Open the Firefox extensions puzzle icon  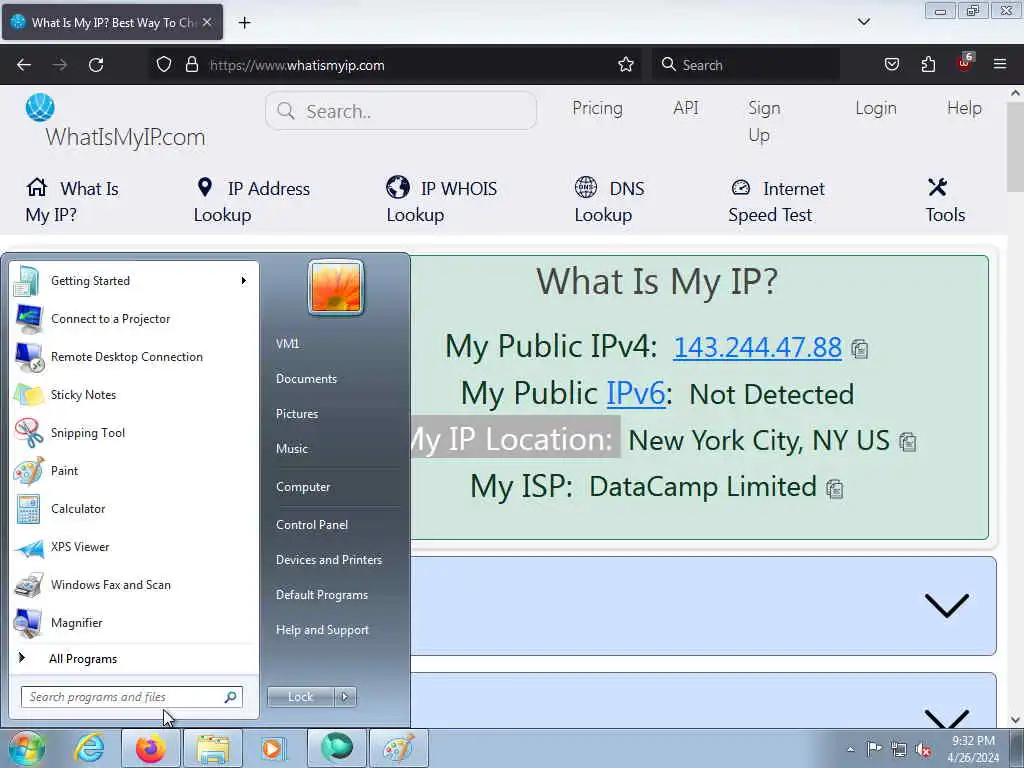[x=928, y=64]
